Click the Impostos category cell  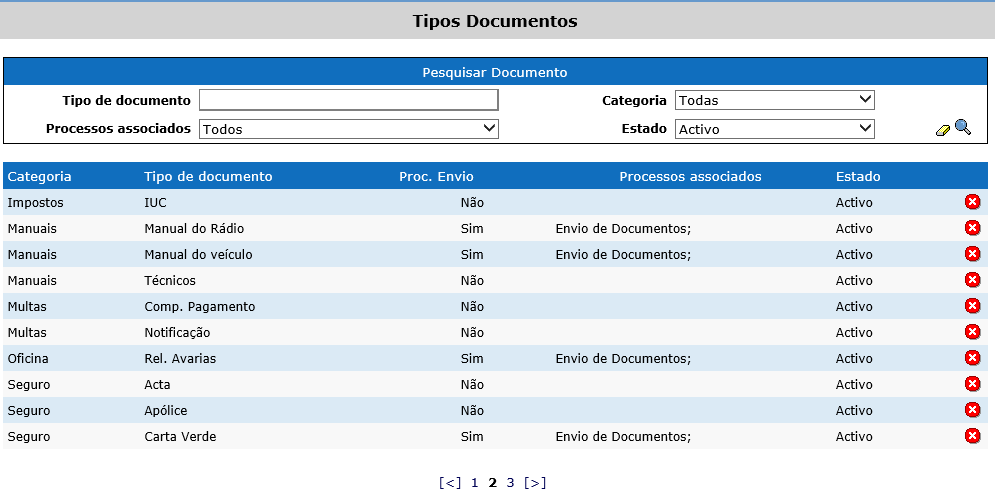pyautogui.click(x=36, y=202)
